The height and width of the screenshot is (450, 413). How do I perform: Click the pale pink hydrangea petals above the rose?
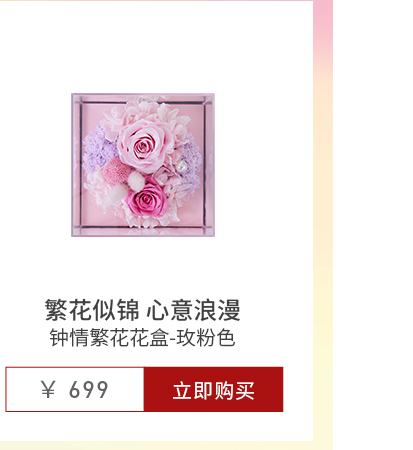[x=147, y=108]
